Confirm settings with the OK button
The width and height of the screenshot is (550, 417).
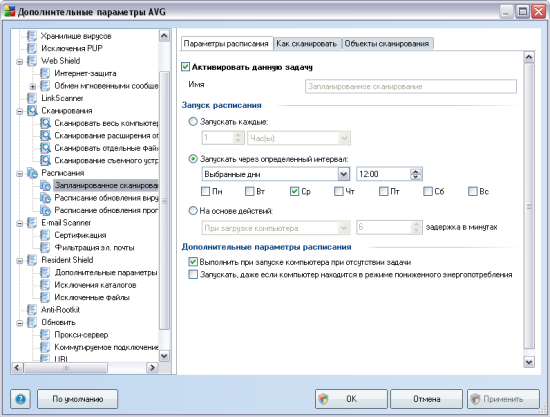[x=351, y=399]
